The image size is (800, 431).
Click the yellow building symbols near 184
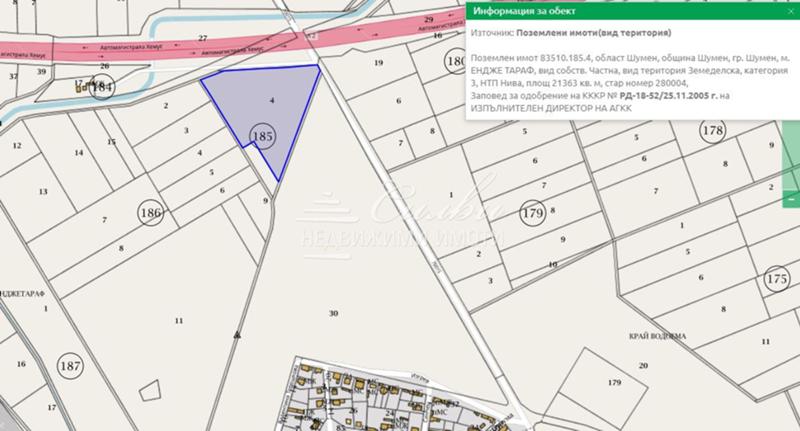point(80,88)
